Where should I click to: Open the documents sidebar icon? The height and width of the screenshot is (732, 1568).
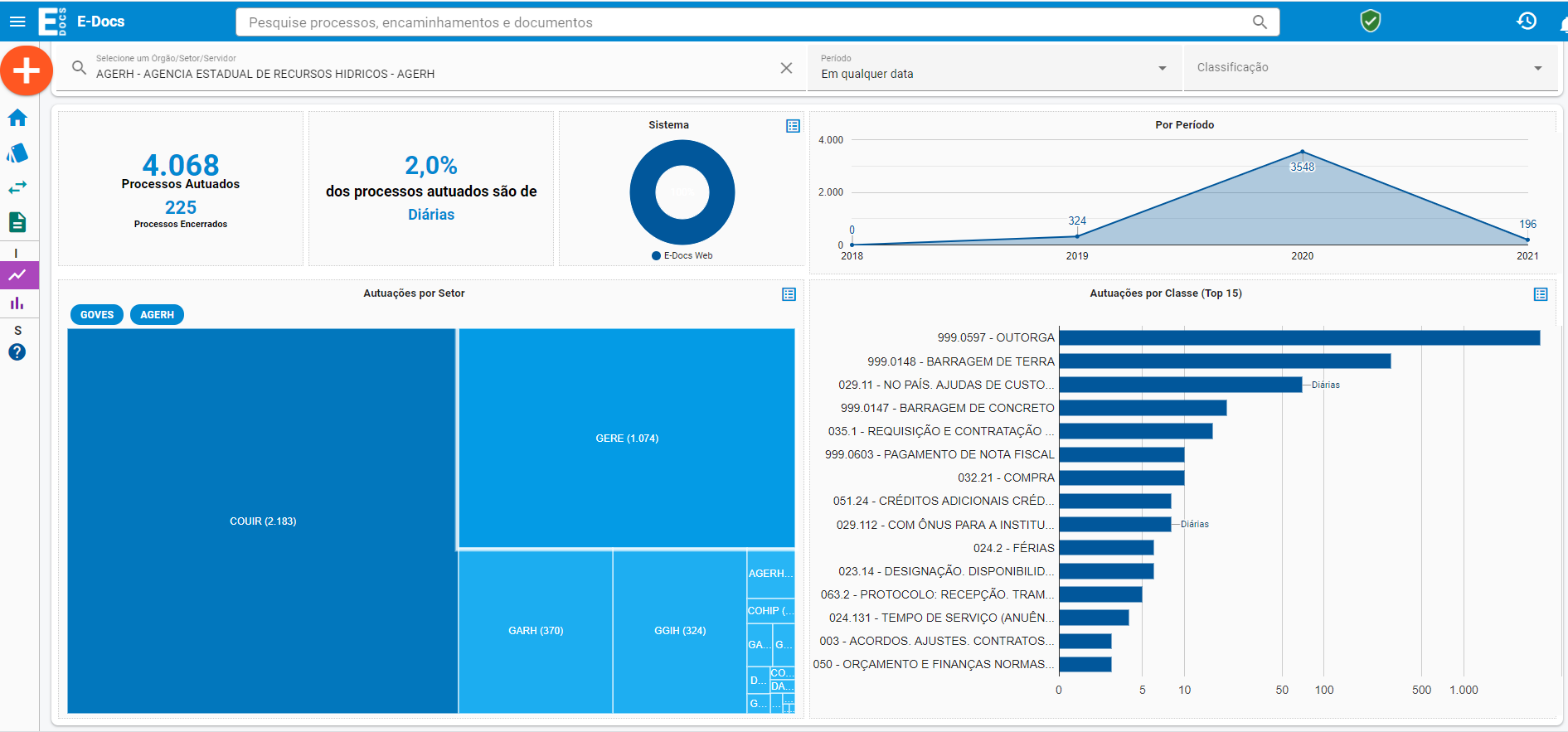pyautogui.click(x=17, y=222)
